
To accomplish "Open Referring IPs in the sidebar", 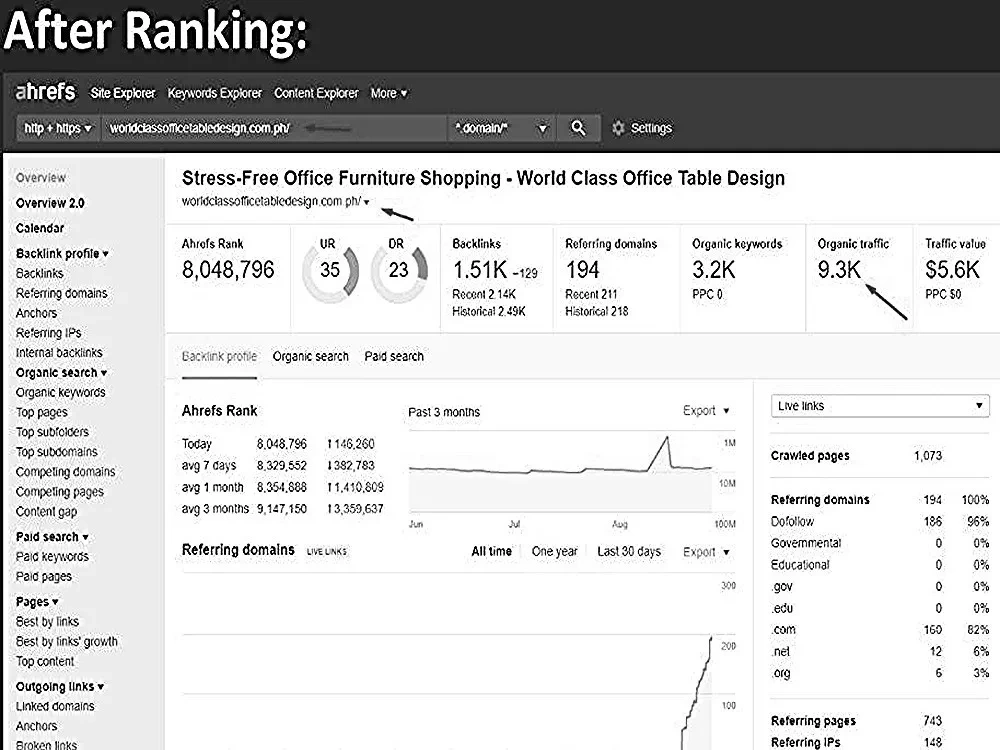I will pyautogui.click(x=48, y=333).
